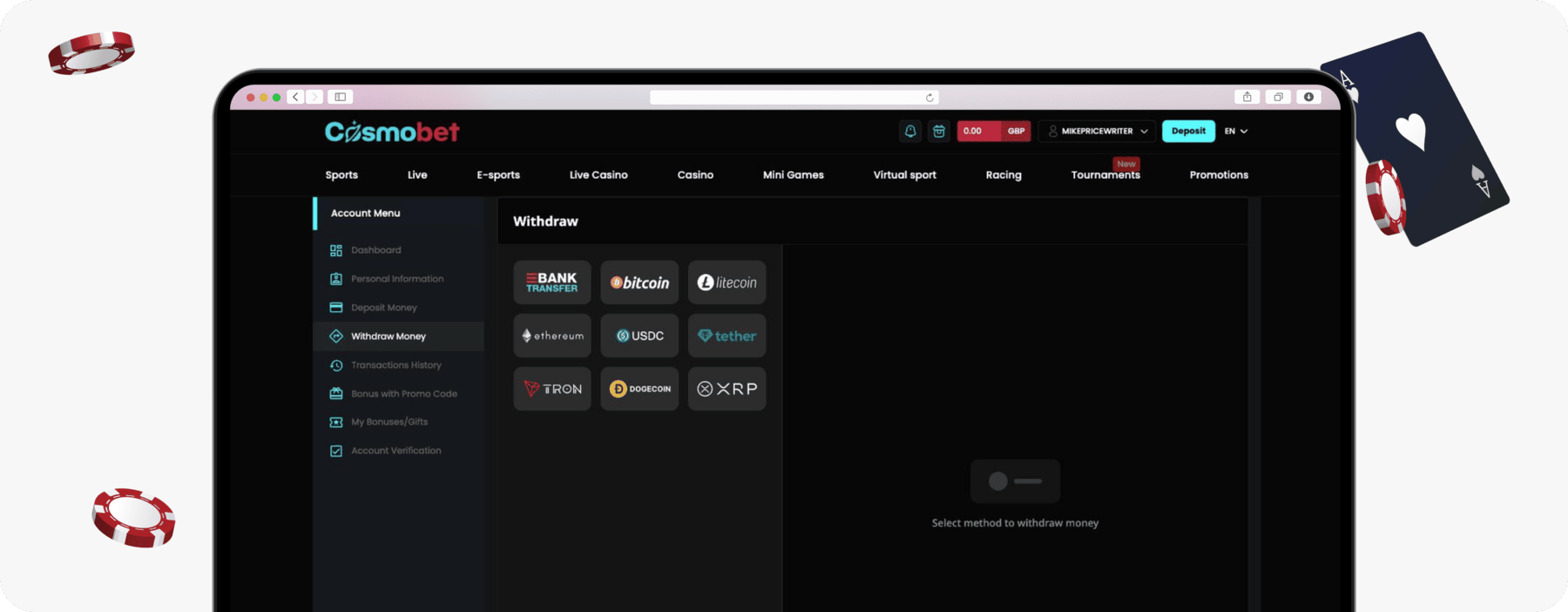Expand the MIKEPRICEWRITER account dropdown

(x=1098, y=131)
